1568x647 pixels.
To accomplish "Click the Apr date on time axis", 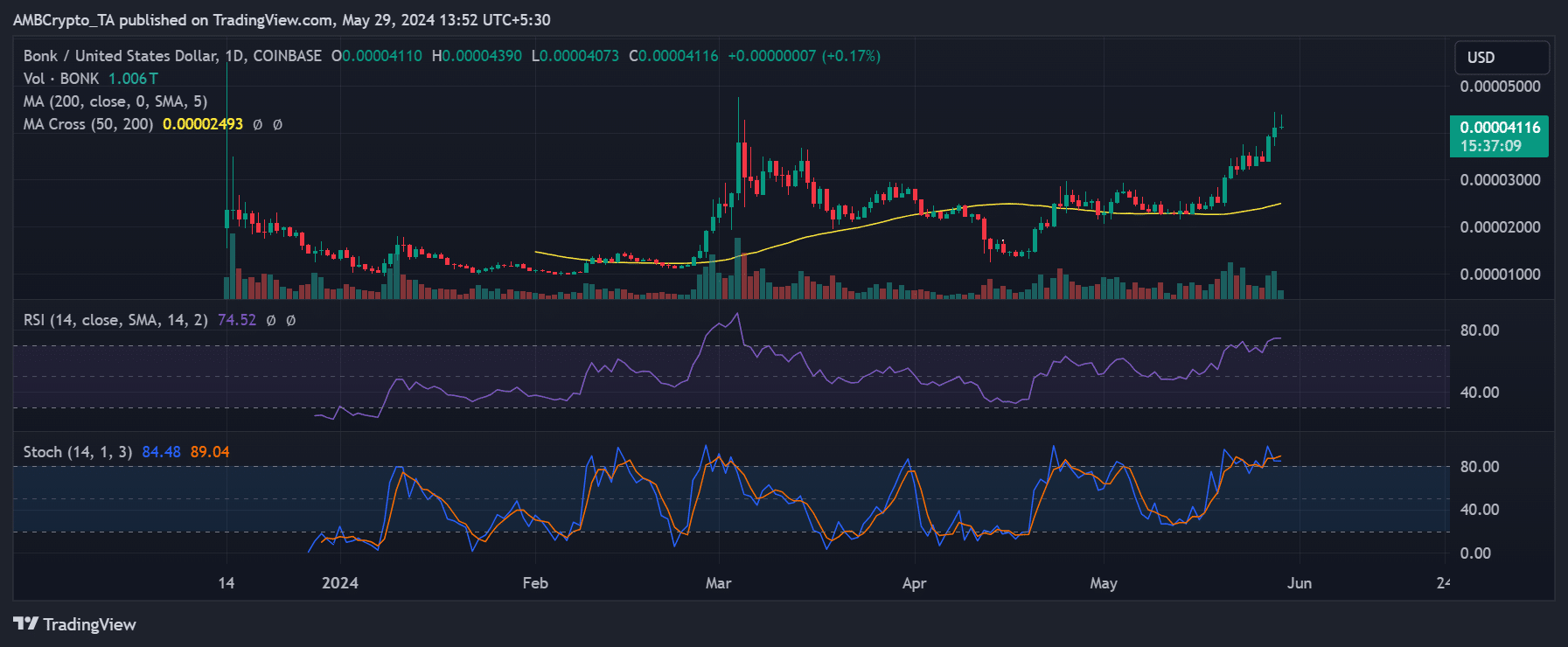I will (x=914, y=583).
